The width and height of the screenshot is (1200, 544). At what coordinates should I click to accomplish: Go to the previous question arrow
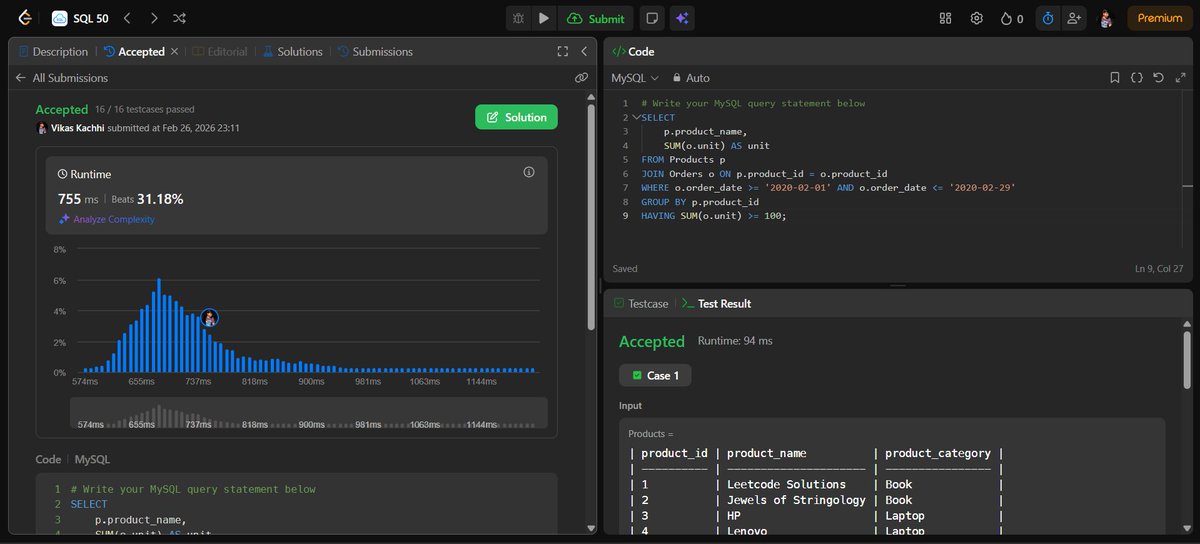coord(127,18)
